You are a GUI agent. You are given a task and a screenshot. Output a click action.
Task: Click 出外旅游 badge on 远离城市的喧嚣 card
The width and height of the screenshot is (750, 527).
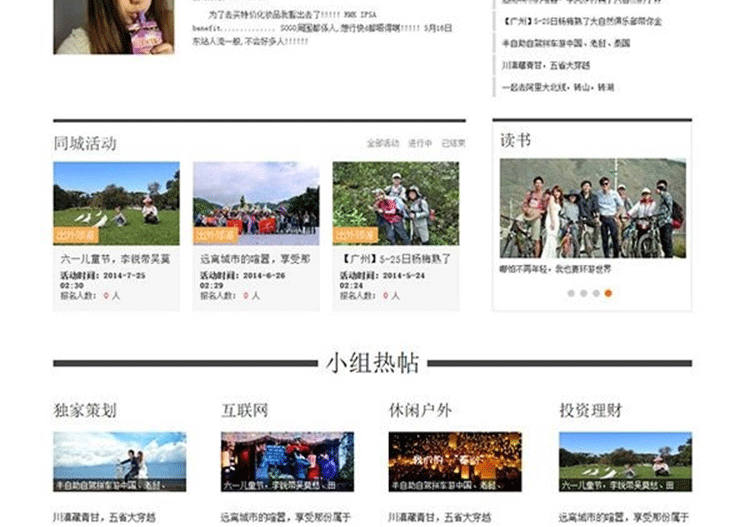coord(216,235)
